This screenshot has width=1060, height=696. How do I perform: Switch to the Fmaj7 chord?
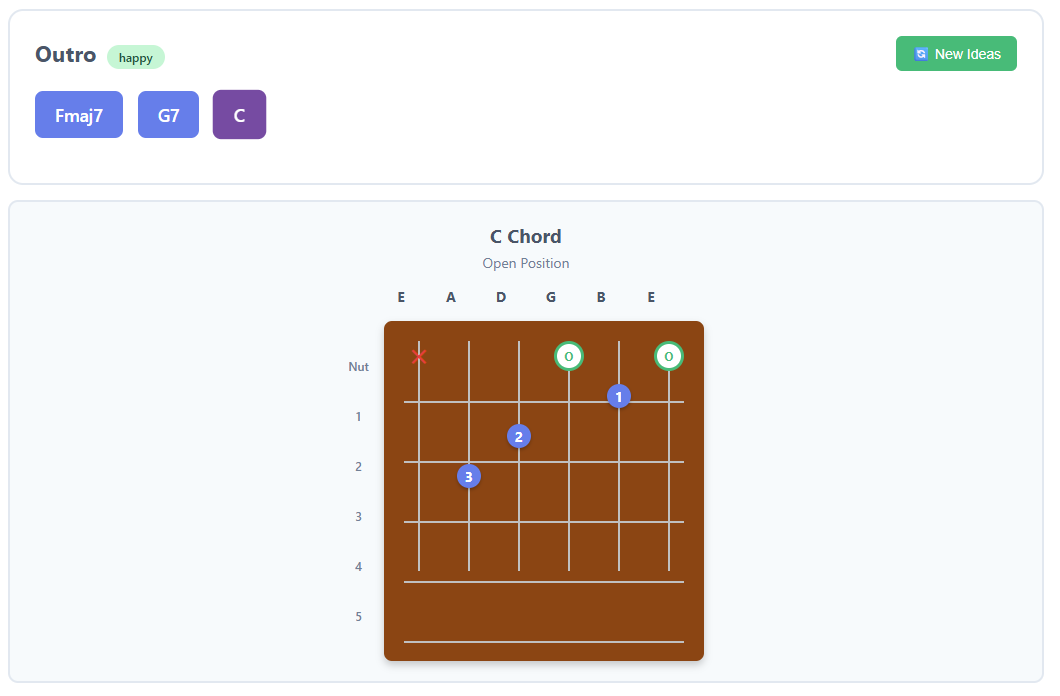pyautogui.click(x=78, y=114)
